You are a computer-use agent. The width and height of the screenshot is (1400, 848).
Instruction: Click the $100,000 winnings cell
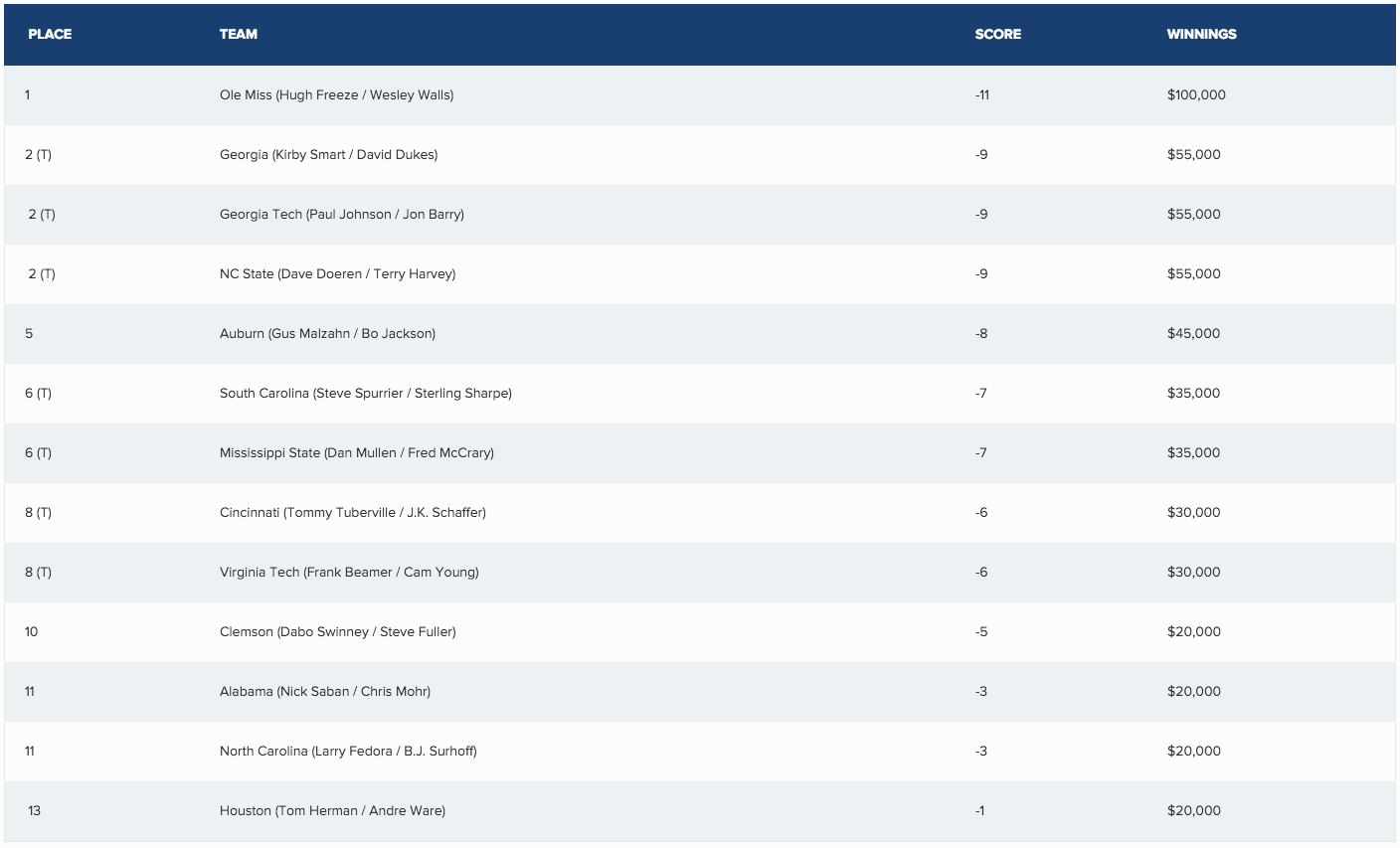(1196, 95)
